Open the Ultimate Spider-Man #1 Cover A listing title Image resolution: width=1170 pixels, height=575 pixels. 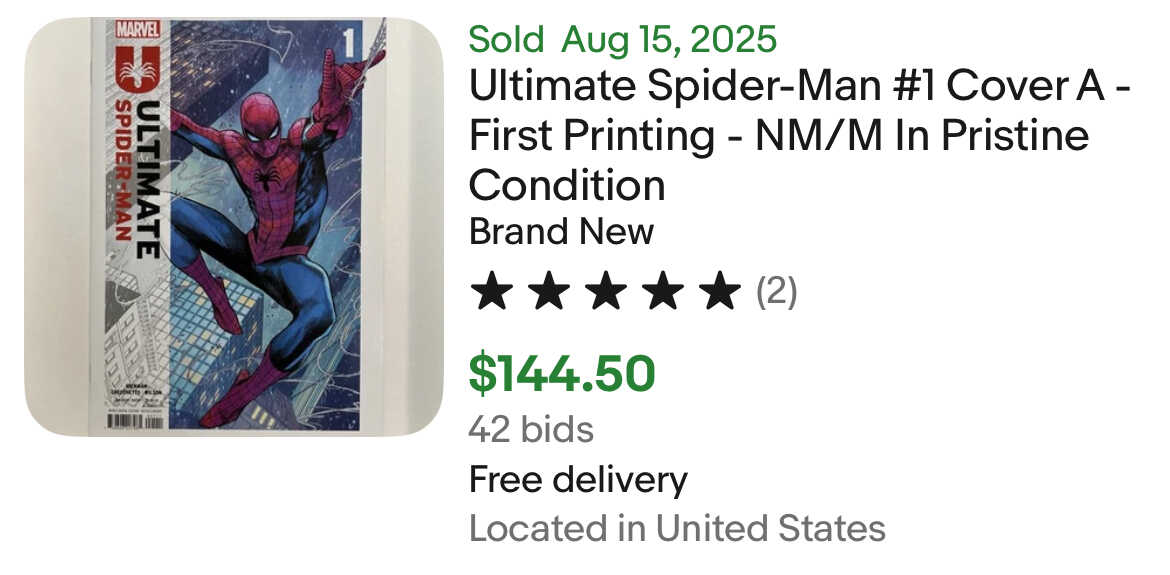pyautogui.click(x=800, y=136)
